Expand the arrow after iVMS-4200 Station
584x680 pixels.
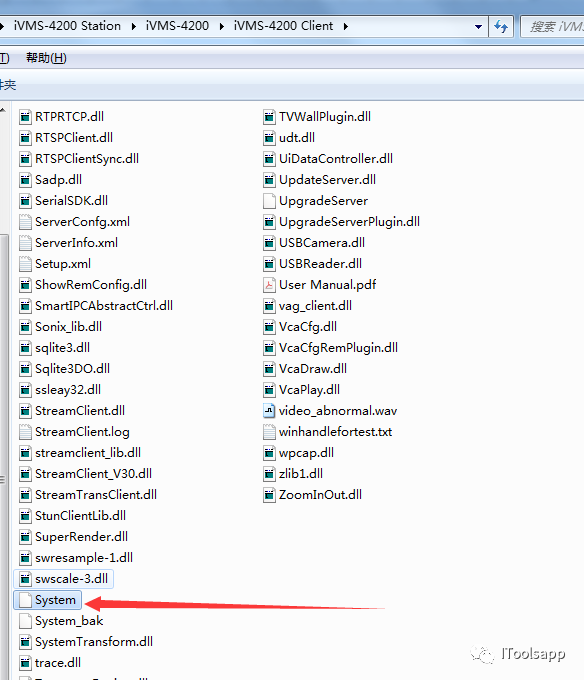134,27
